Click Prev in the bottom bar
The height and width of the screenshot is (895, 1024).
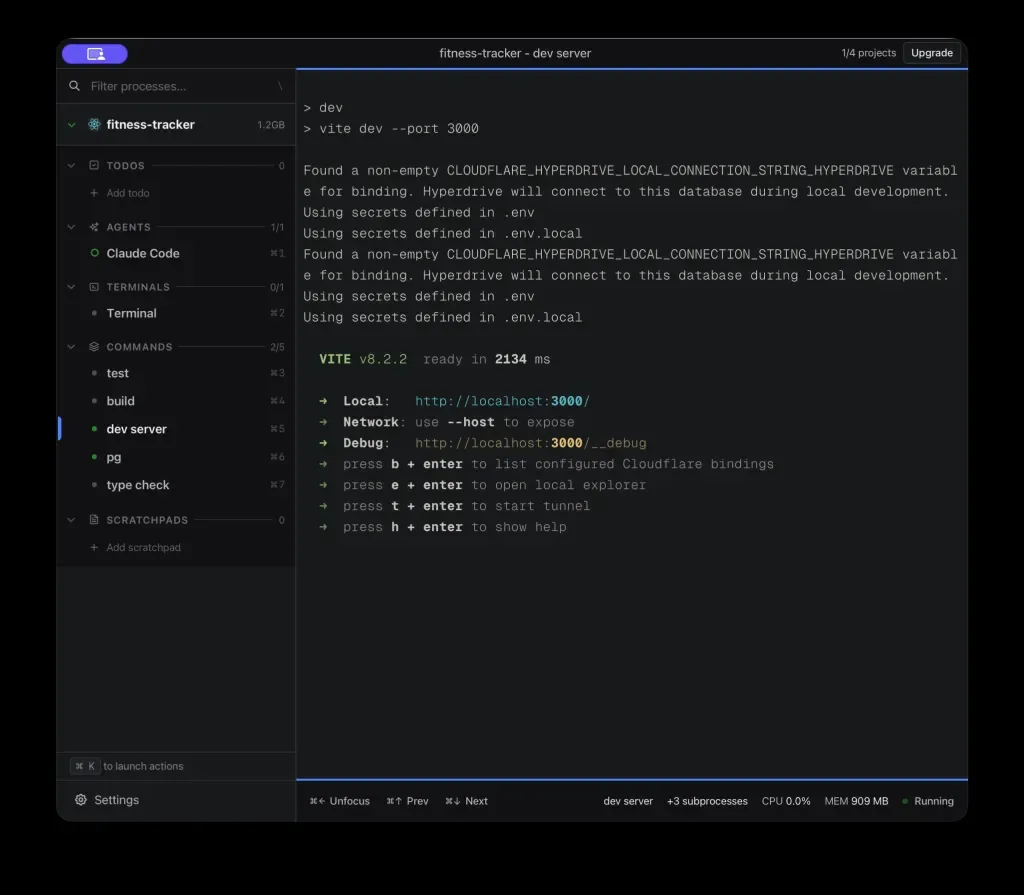(408, 801)
